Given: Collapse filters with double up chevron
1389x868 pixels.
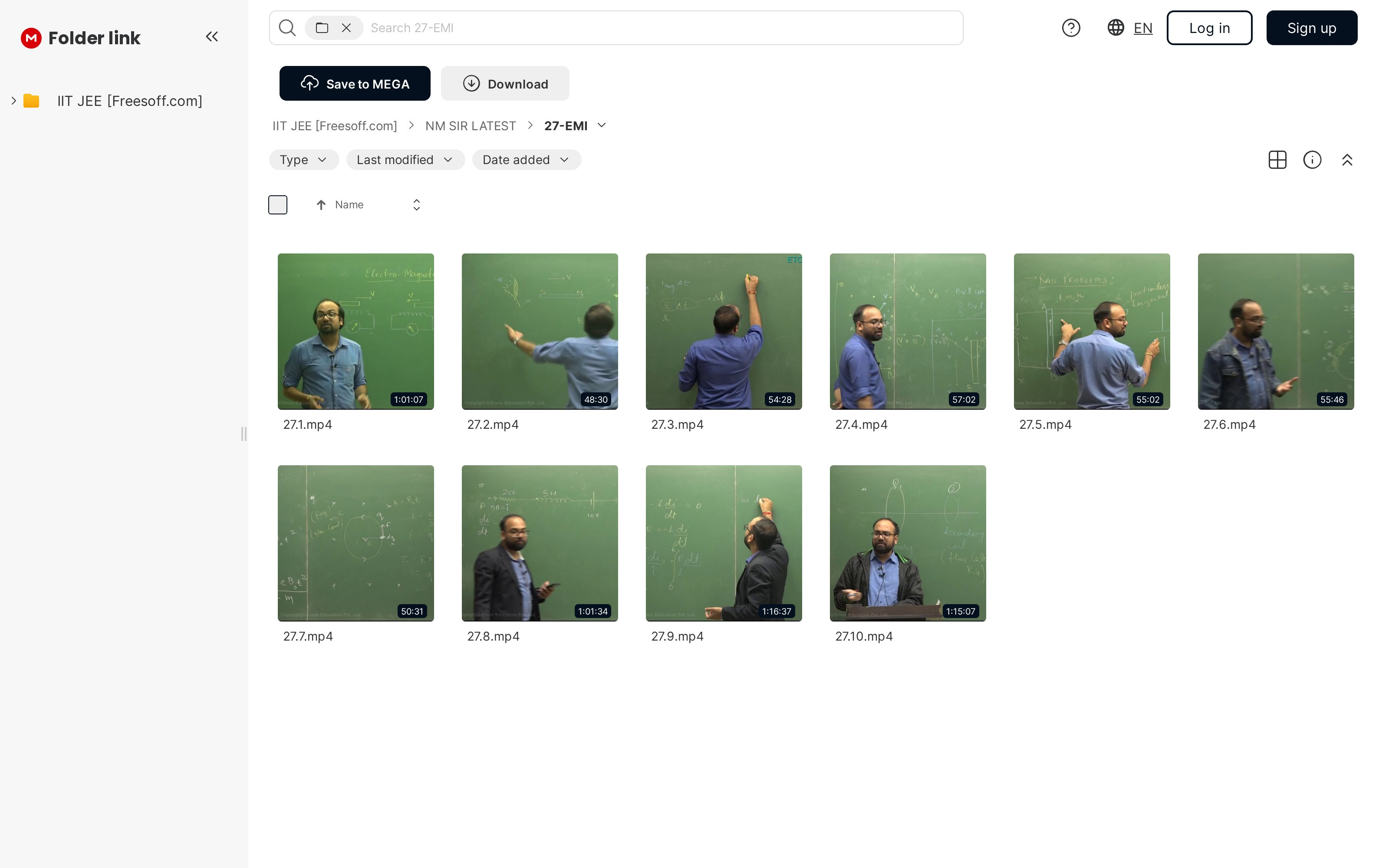Looking at the screenshot, I should pos(1347,160).
